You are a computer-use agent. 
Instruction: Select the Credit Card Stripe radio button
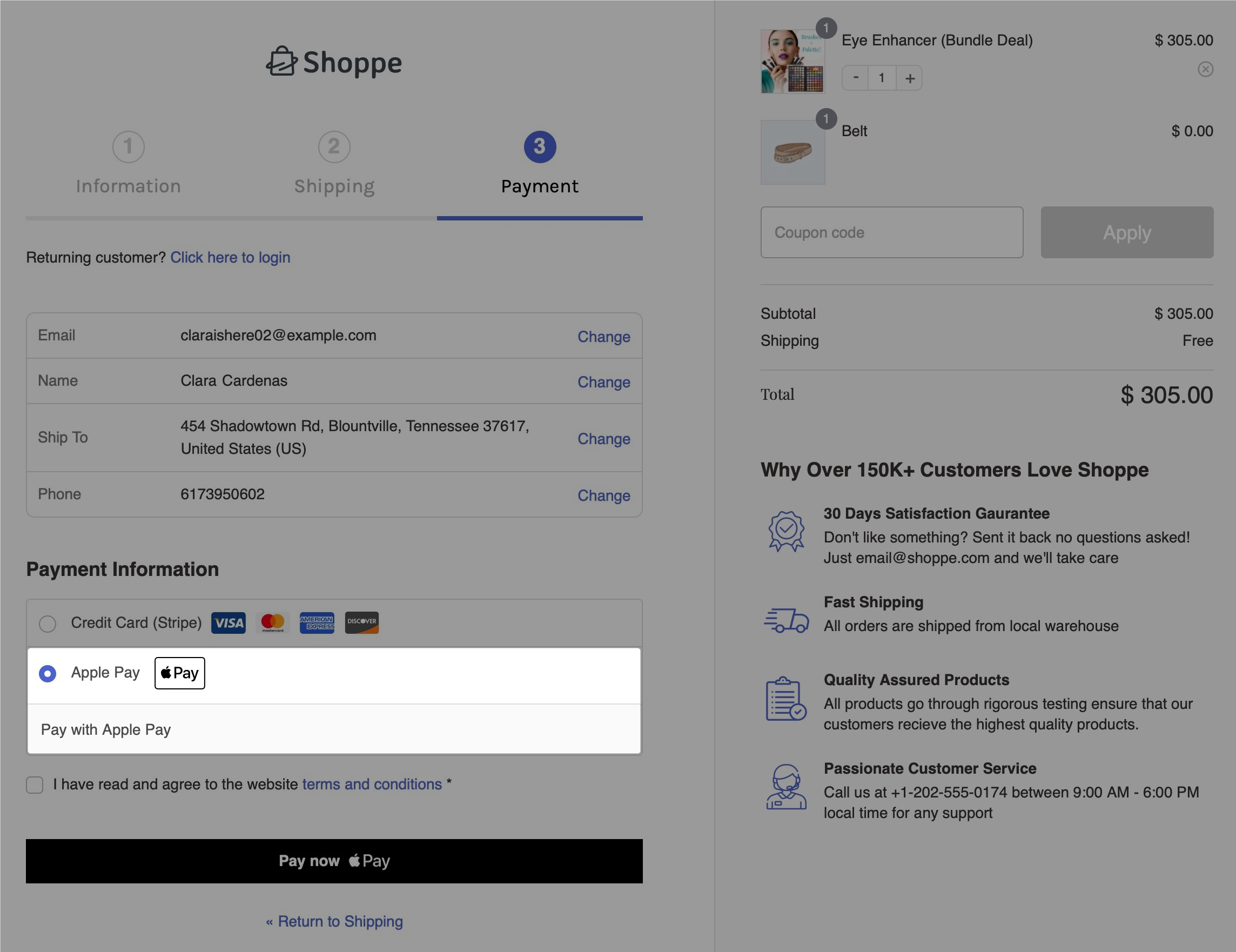point(47,623)
